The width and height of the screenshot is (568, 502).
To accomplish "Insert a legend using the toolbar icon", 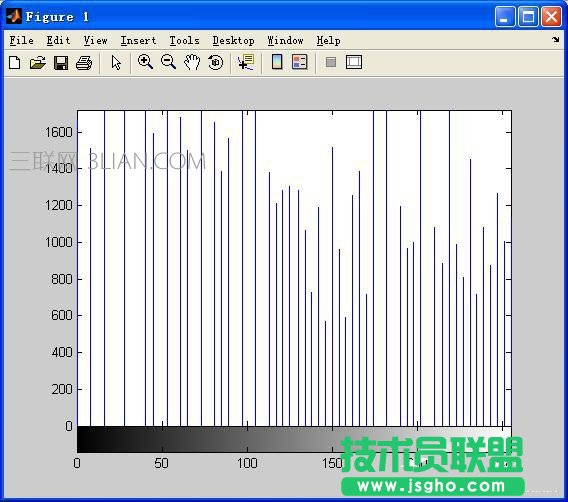I will click(300, 62).
